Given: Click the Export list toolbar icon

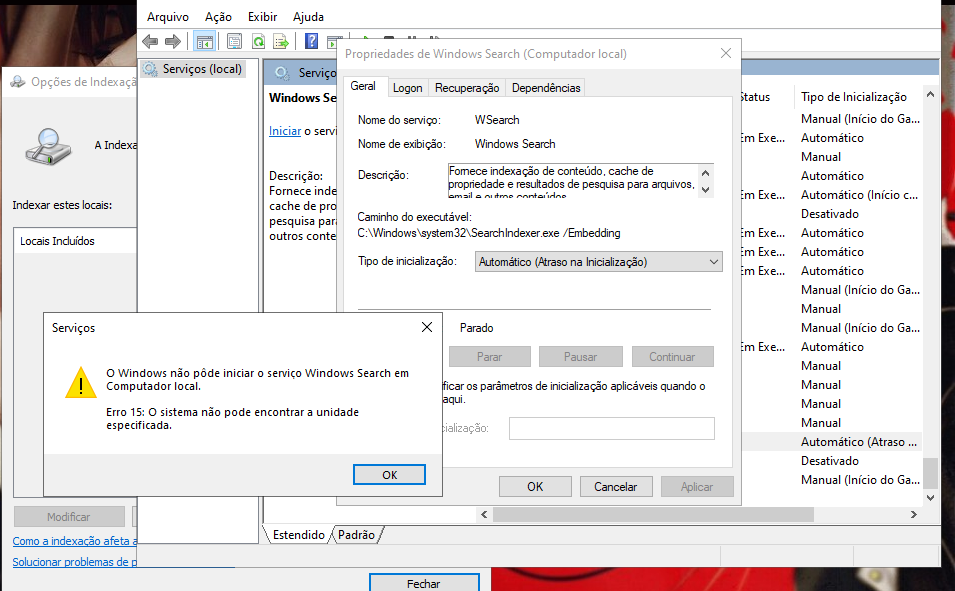Looking at the screenshot, I should click(281, 41).
